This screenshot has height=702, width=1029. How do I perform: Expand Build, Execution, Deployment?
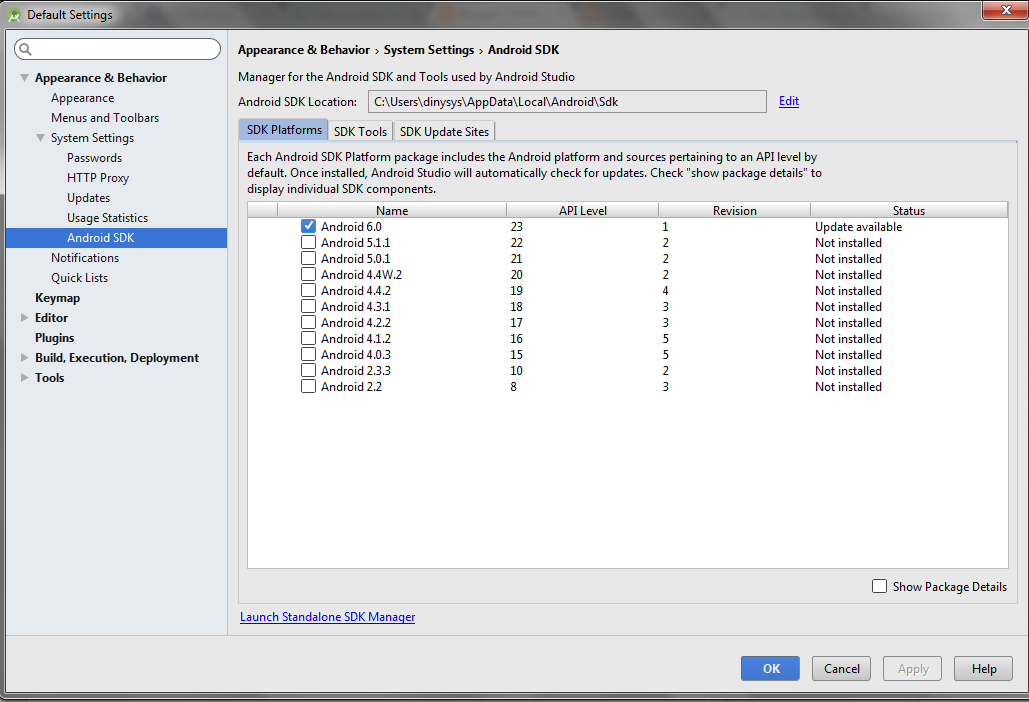[x=24, y=357]
